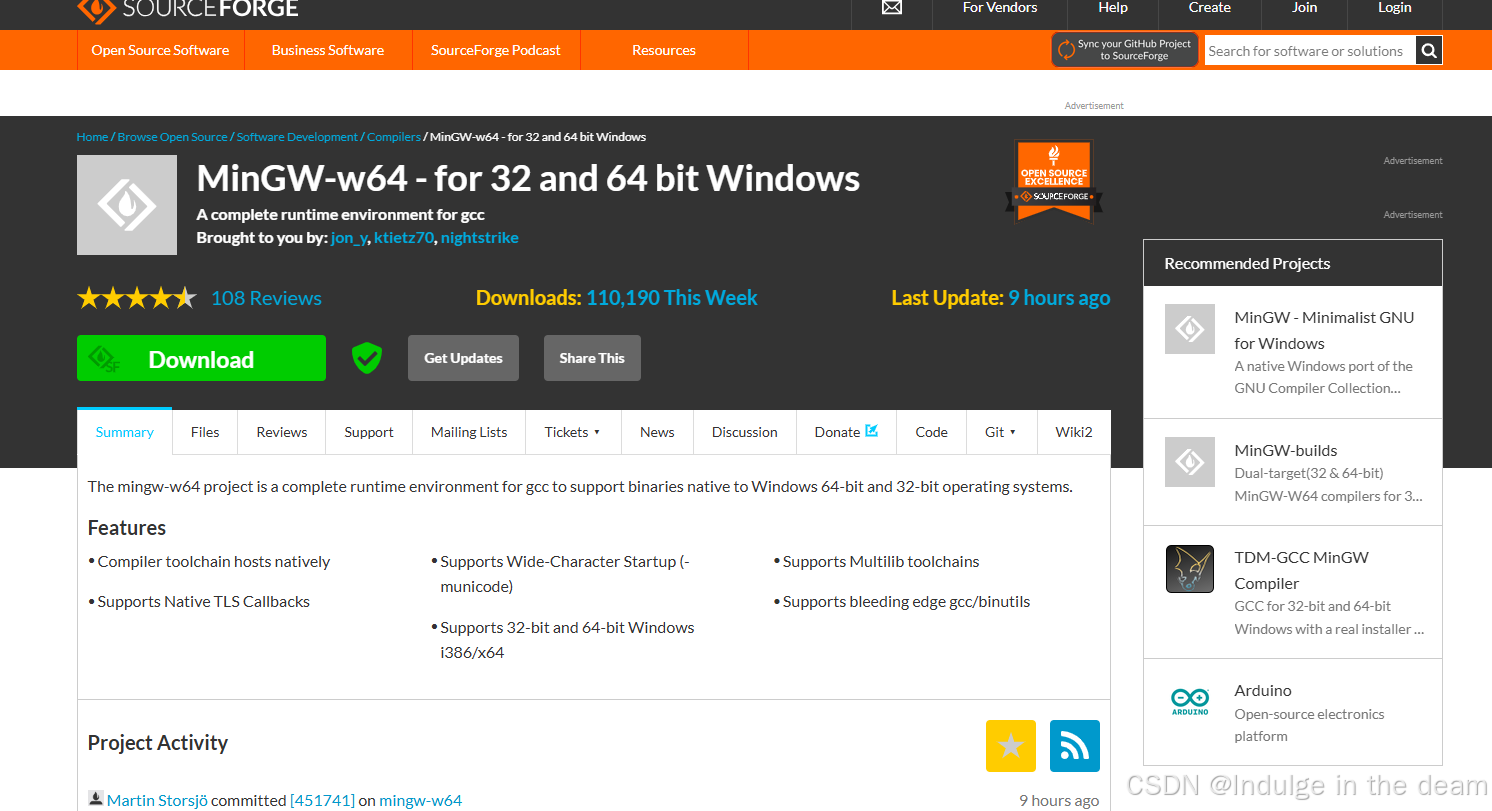Open the jon_y author link
Image resolution: width=1492 pixels, height=811 pixels.
point(349,238)
